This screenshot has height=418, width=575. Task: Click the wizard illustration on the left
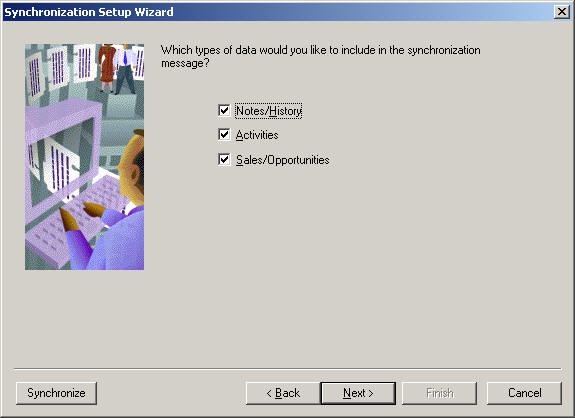pyautogui.click(x=84, y=157)
